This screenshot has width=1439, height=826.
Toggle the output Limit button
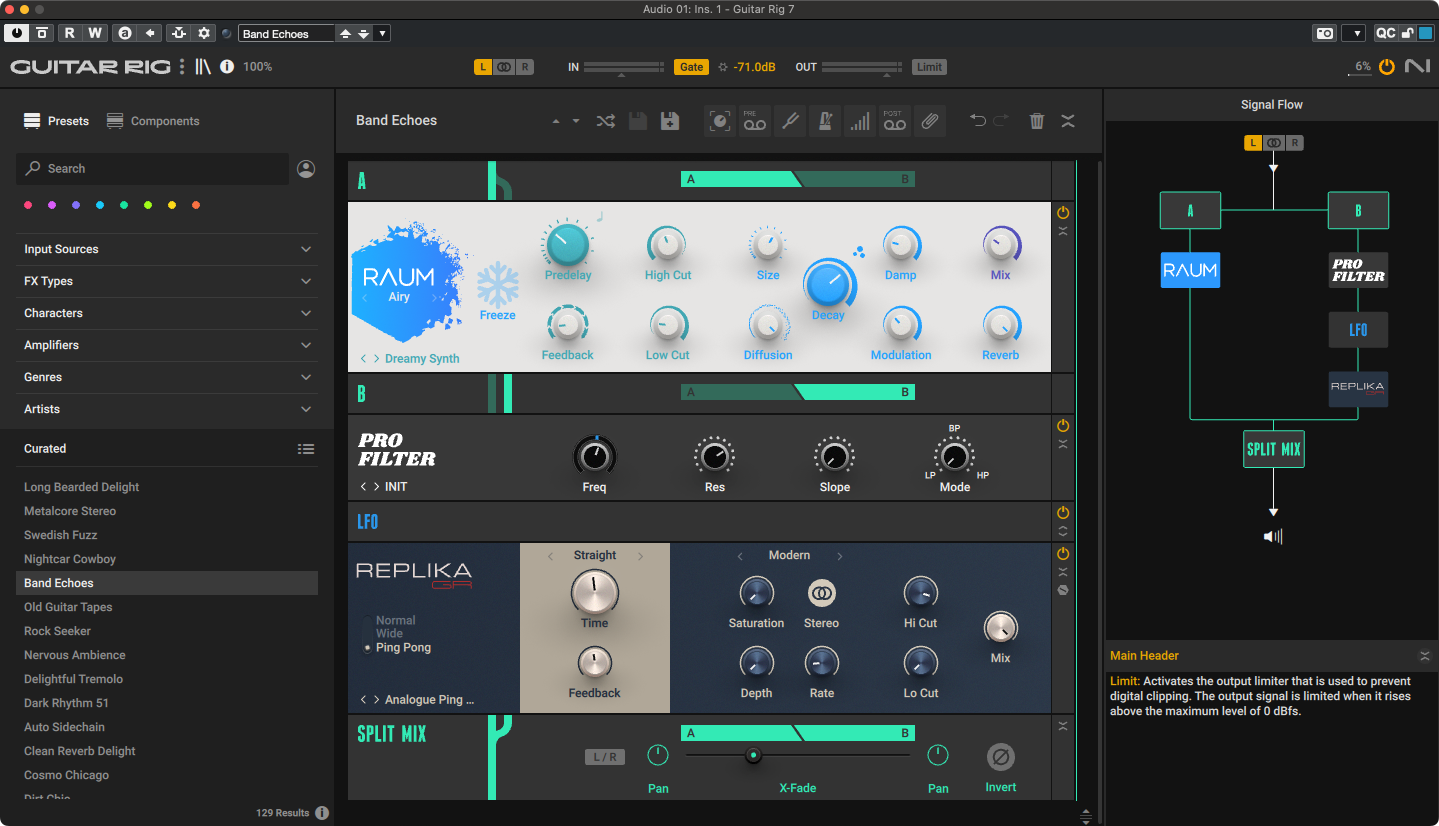pos(929,67)
